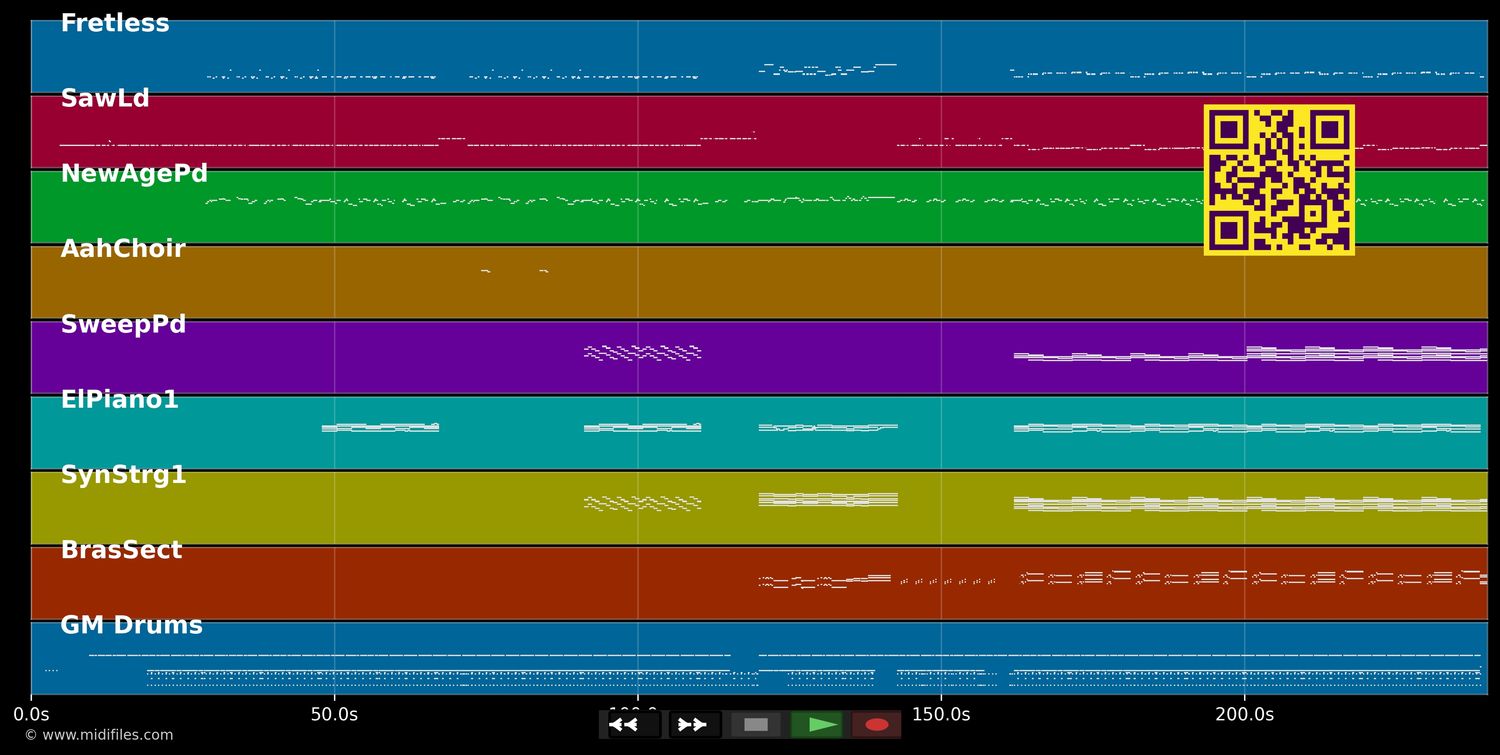Viewport: 1500px width, 755px height.
Task: Click the BrasSect track label
Action: coord(121,549)
